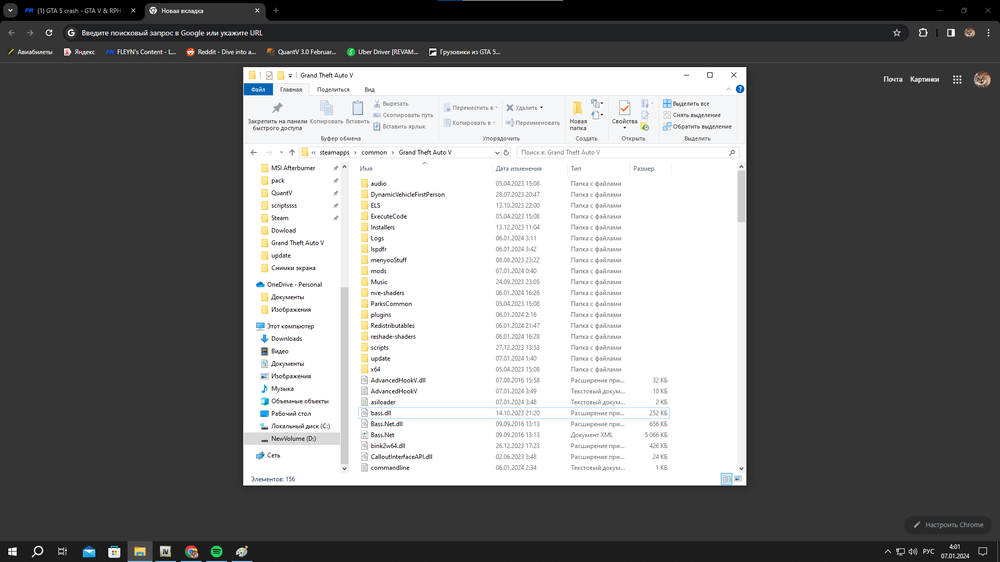The height and width of the screenshot is (562, 1000).
Task: Open the Удалить dropdown arrow
Action: point(541,108)
